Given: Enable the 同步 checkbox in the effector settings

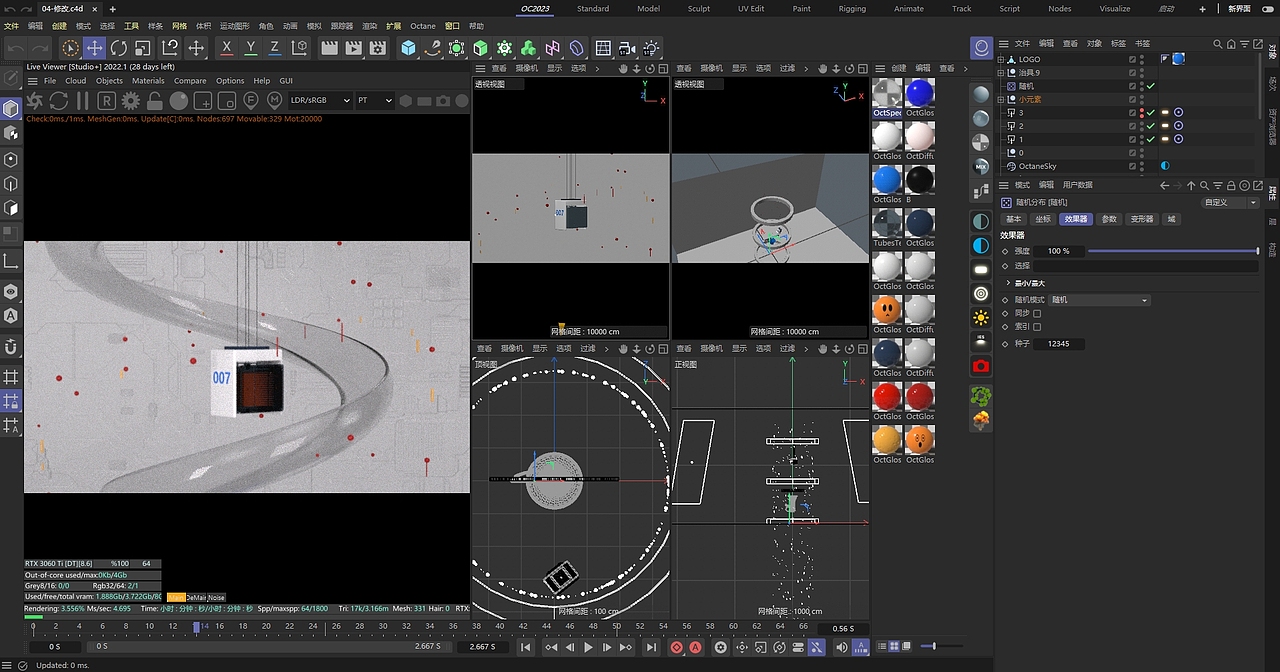Looking at the screenshot, I should coord(1037,313).
